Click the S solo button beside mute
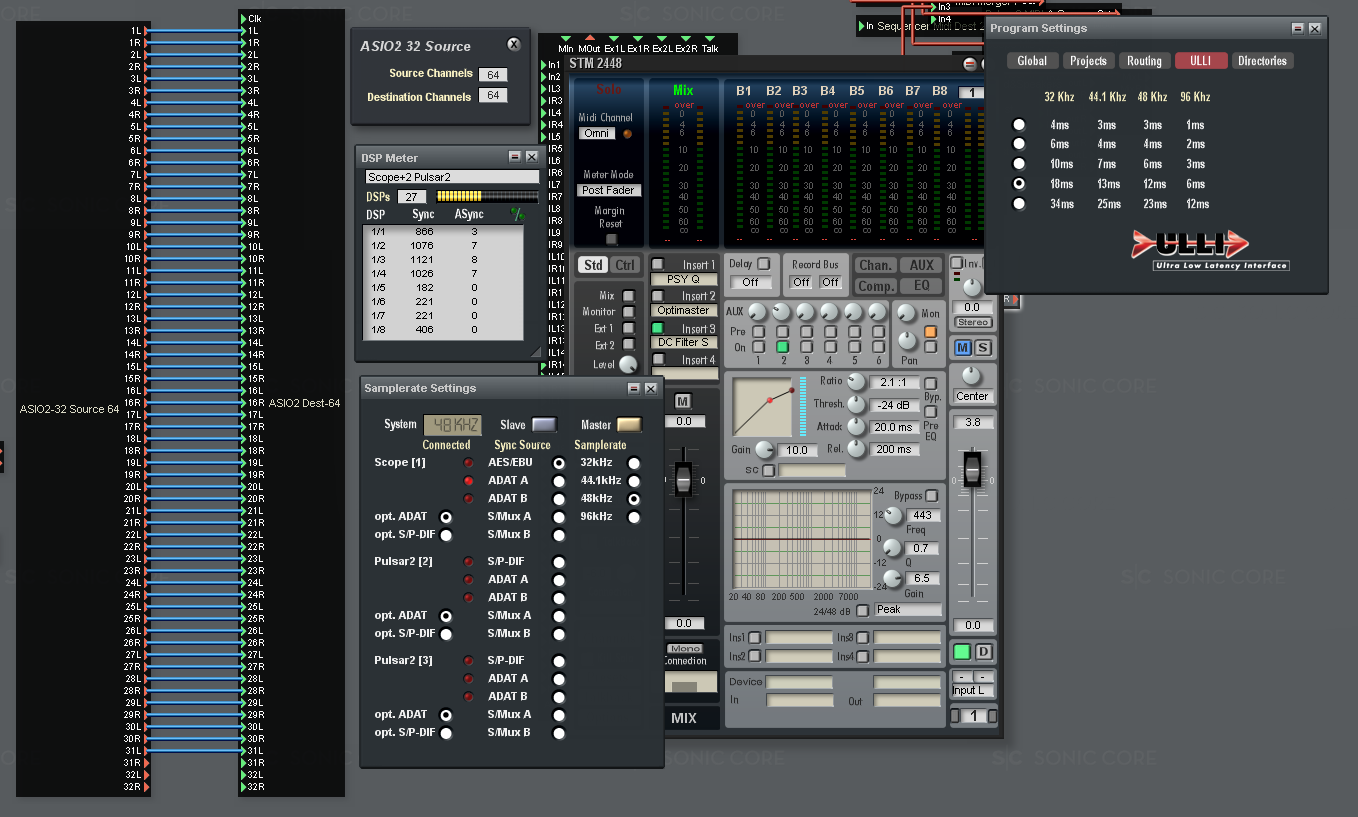Screen dimensions: 1358x817 coord(983,348)
